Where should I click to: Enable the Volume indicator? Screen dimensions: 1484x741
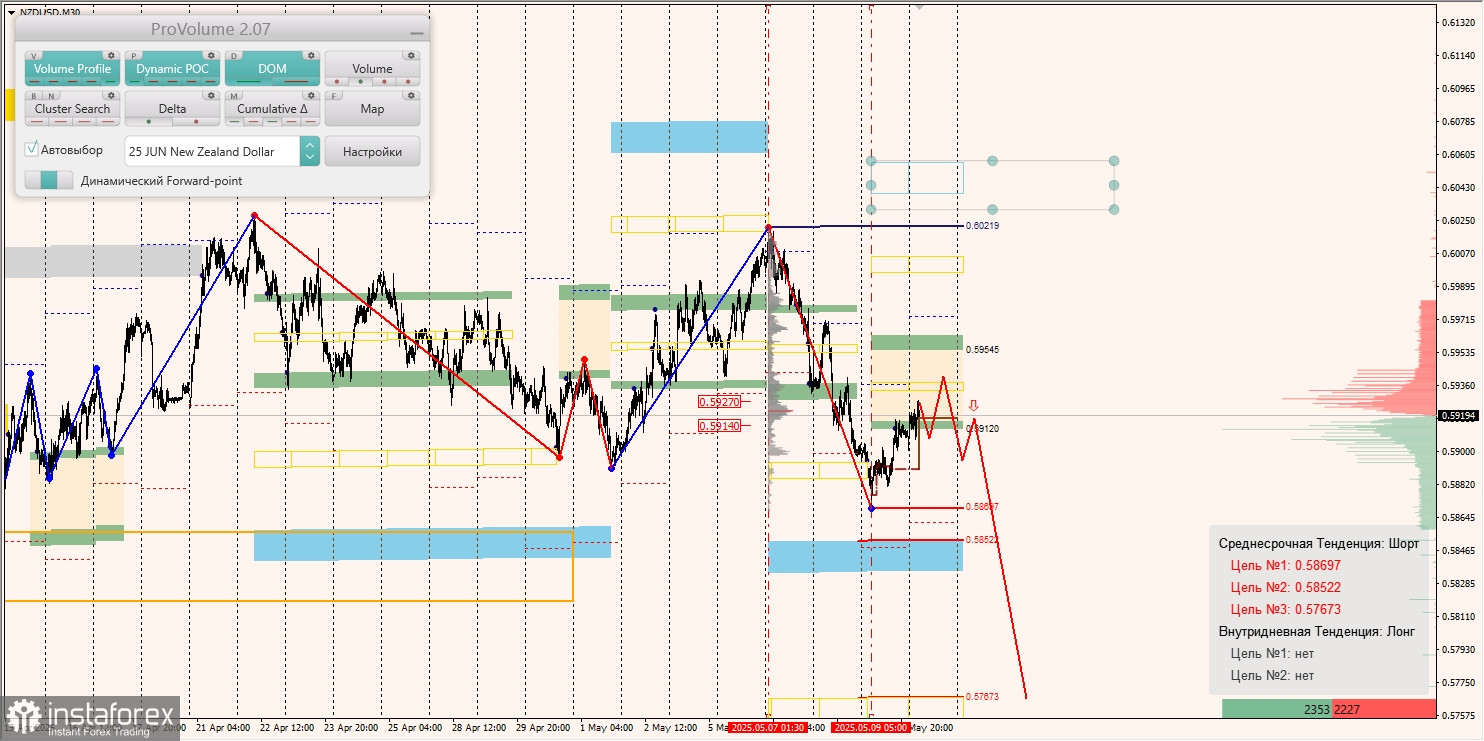pos(372,69)
